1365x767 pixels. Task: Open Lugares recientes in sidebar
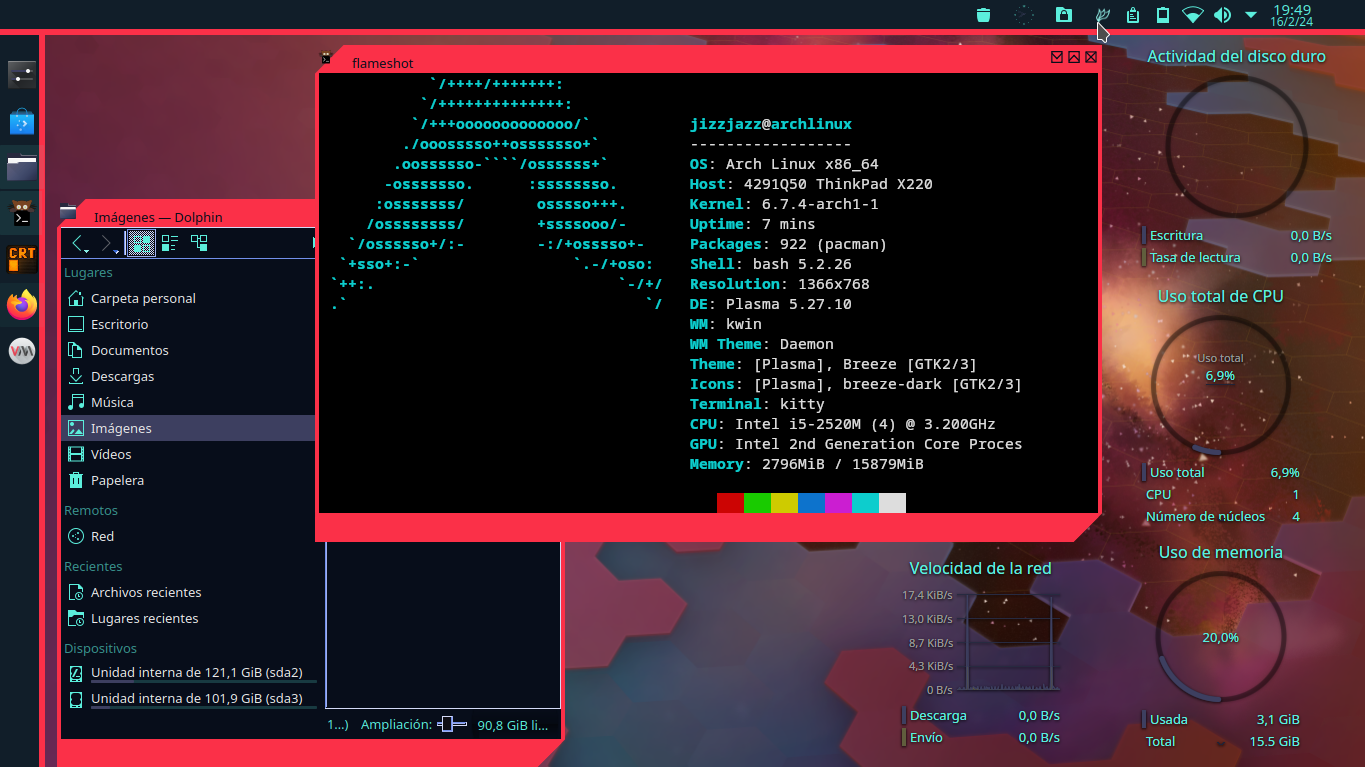point(188,618)
